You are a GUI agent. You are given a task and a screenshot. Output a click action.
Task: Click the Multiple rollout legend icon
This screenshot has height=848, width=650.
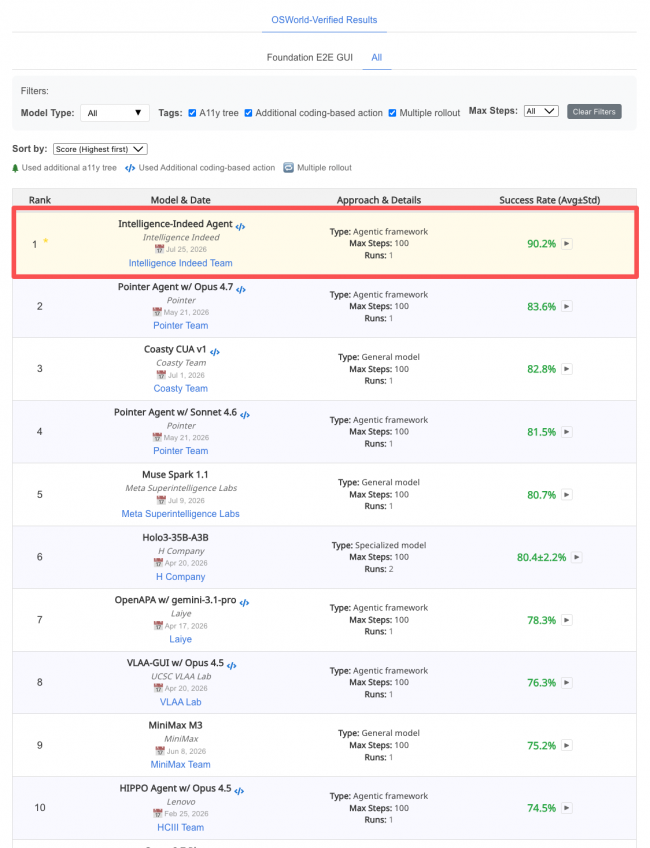pyautogui.click(x=289, y=168)
